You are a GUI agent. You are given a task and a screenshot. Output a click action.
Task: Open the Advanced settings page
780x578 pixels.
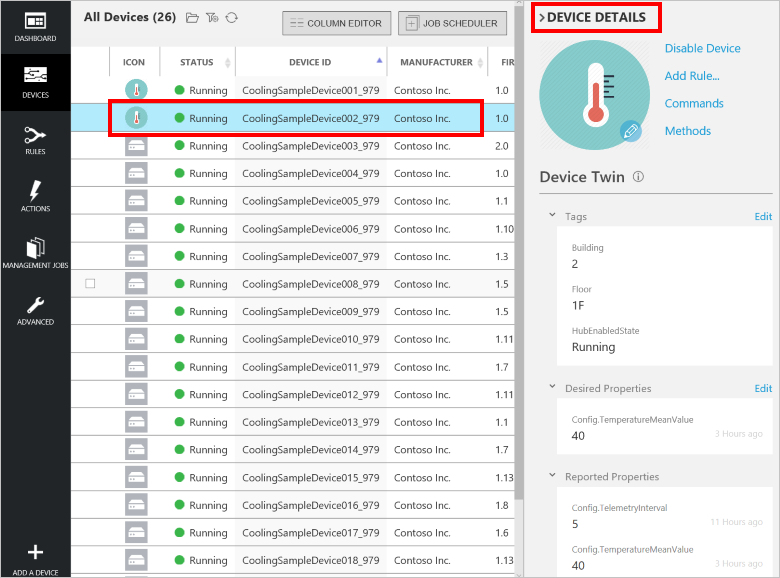[x=35, y=310]
